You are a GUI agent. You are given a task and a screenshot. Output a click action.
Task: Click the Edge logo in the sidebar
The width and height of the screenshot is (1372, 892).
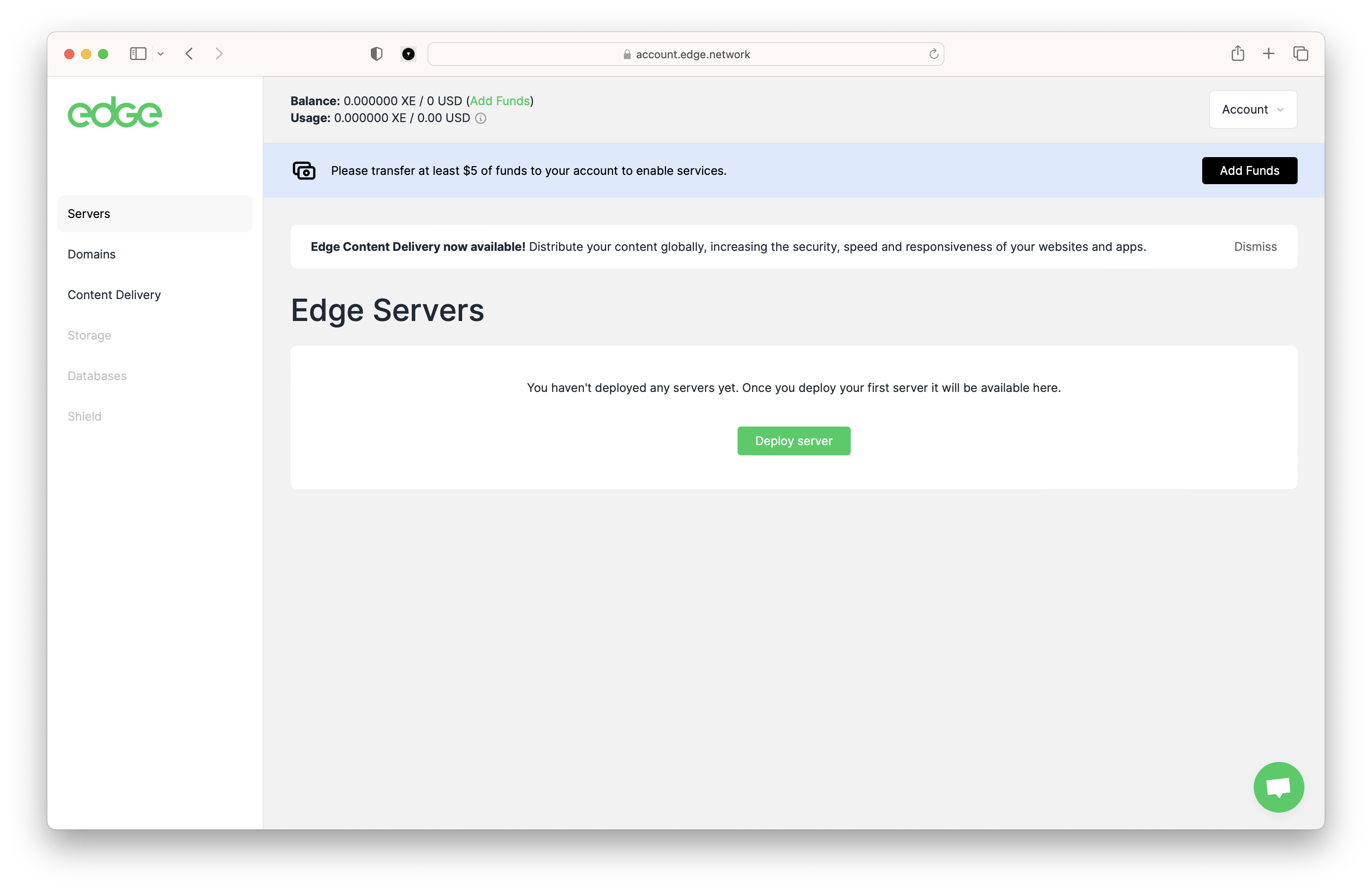point(115,112)
